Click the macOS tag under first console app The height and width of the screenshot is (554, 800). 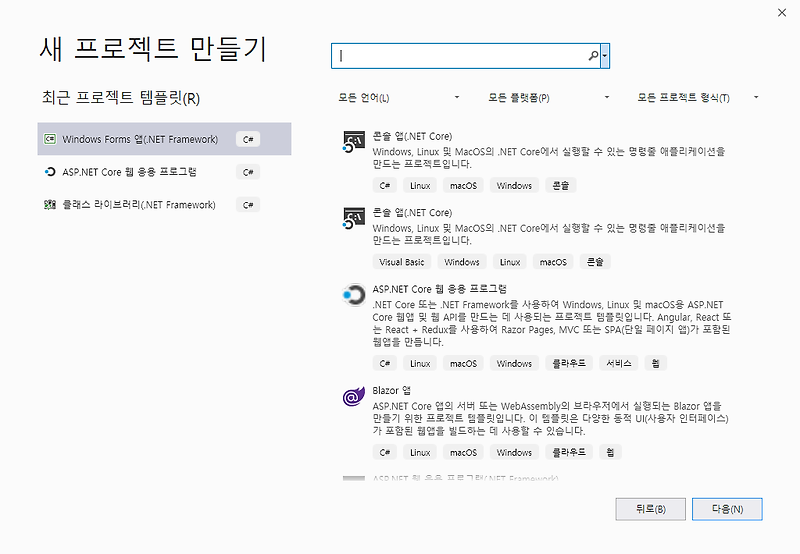[463, 186]
